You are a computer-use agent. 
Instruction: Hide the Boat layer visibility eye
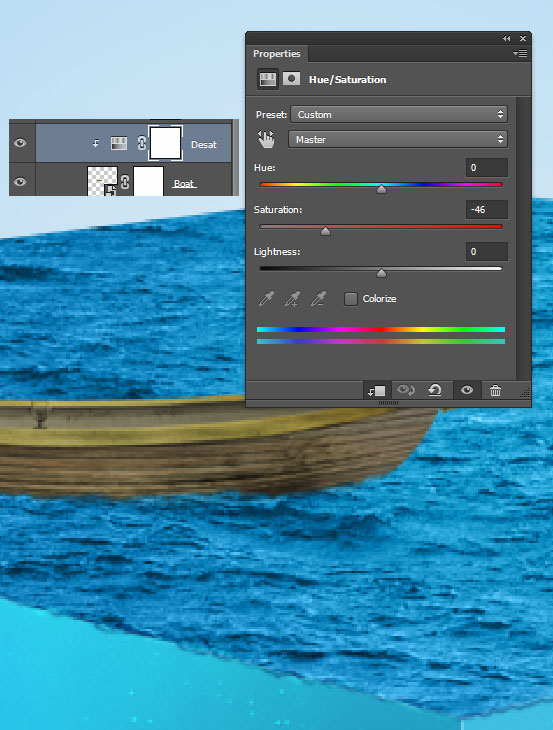pos(20,182)
